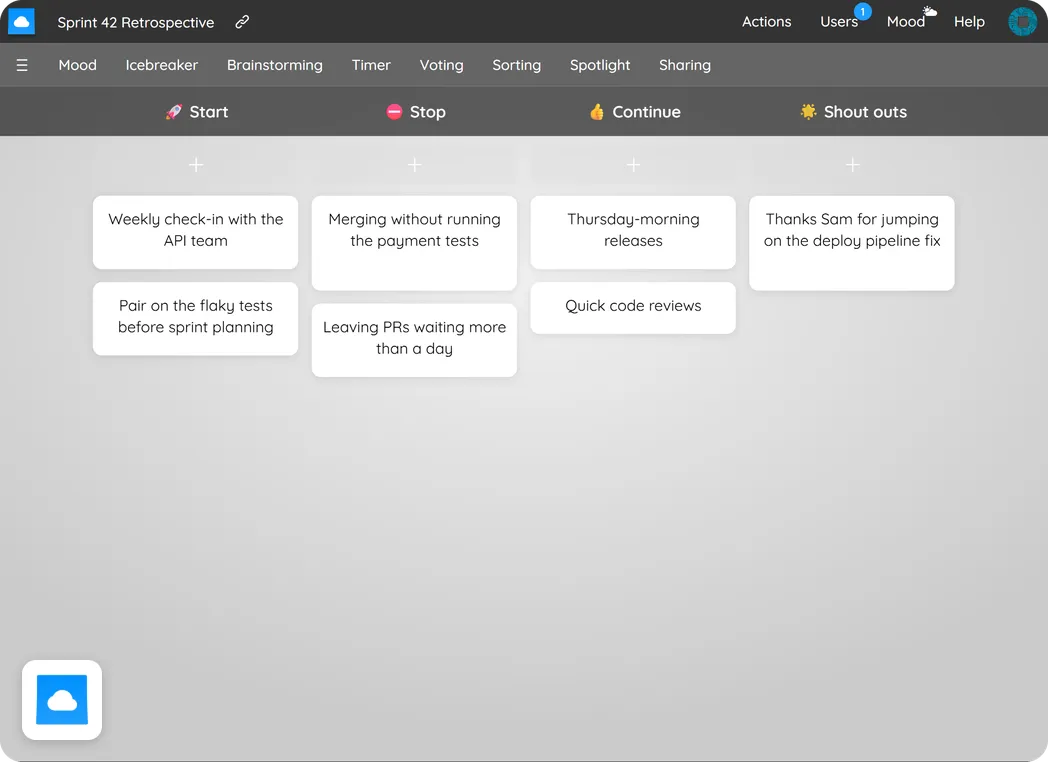Viewport: 1048px width, 762px height.
Task: Click the Shout outs column header
Action: tap(854, 112)
